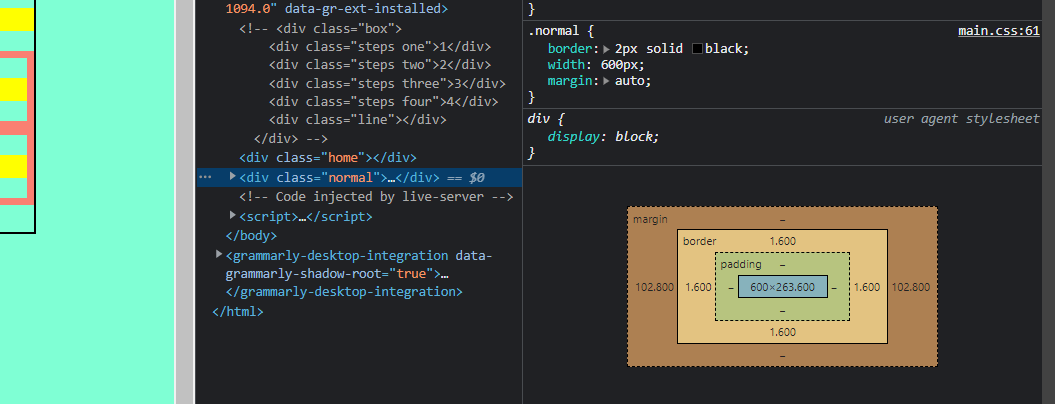This screenshot has width=1055, height=404.
Task: Click the commented steps one div line
Action: pos(379,47)
